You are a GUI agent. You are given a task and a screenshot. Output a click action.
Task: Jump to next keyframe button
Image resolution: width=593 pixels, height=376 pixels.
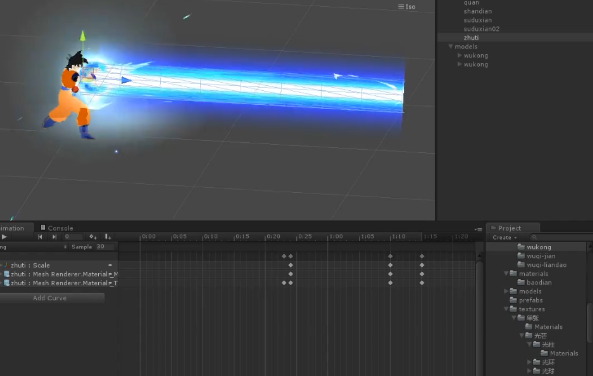click(54, 237)
